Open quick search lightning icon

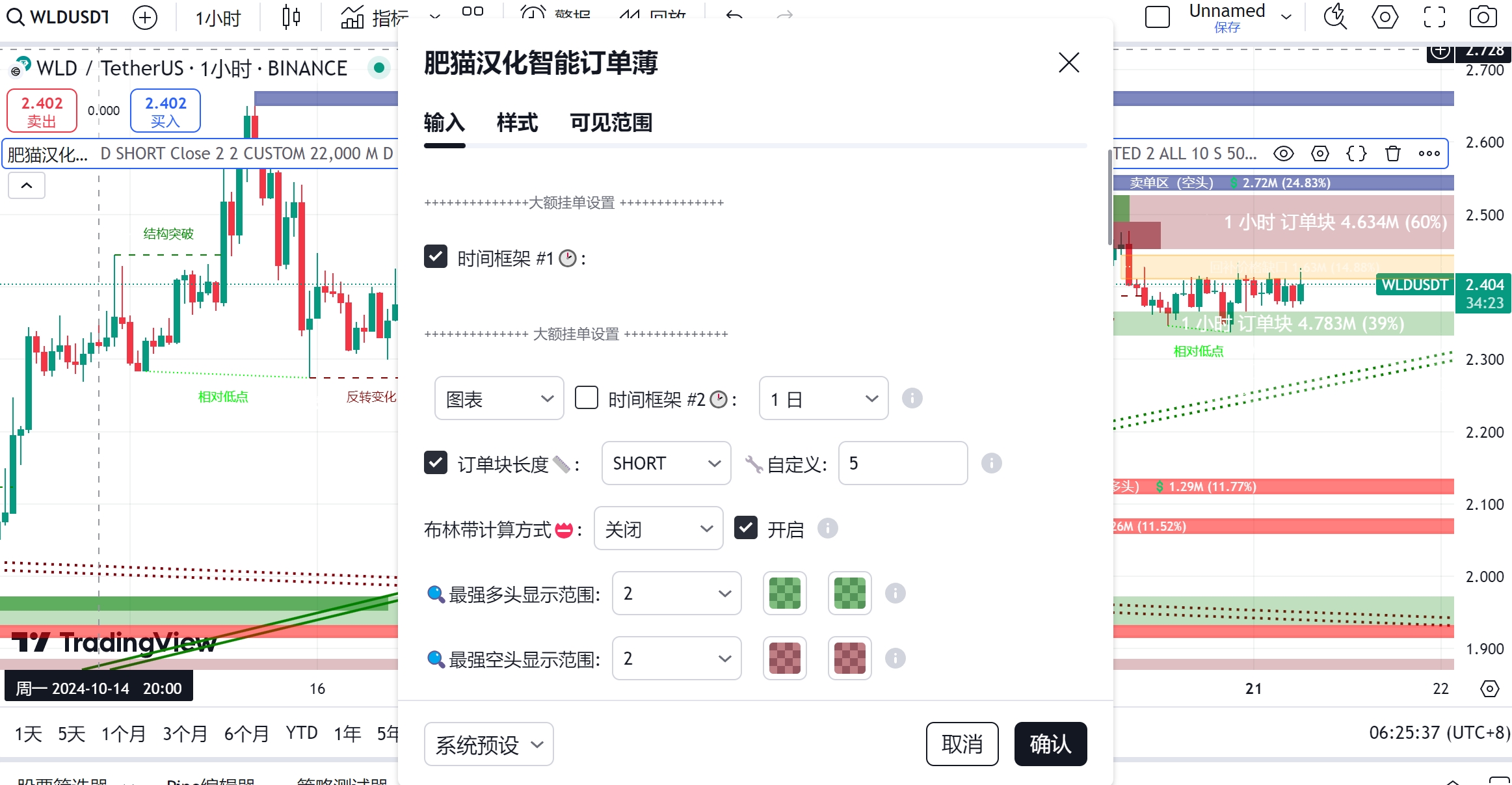click(1335, 17)
